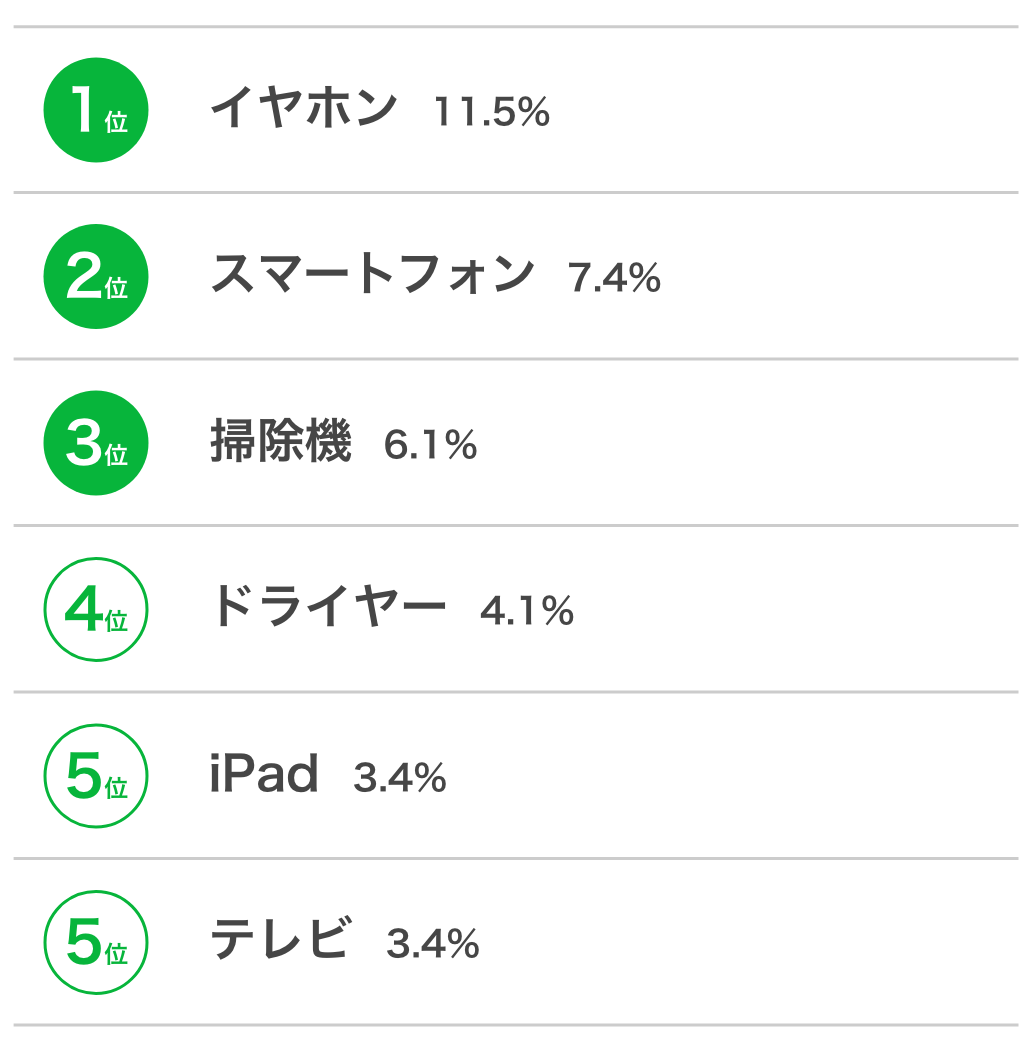Click the green 2位 rank badge
This screenshot has width=1030, height=1037.
(x=96, y=276)
